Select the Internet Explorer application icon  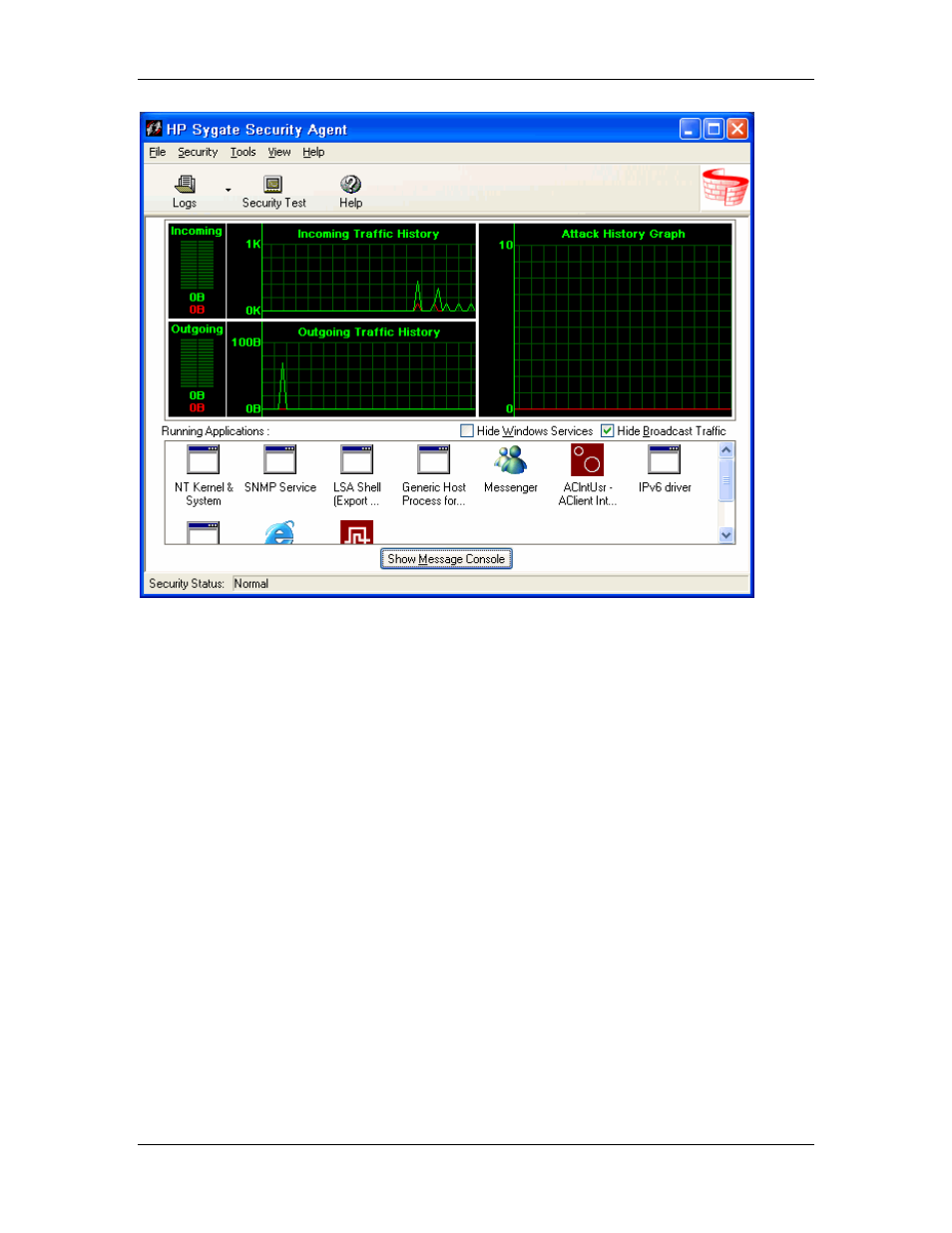pyautogui.click(x=280, y=532)
